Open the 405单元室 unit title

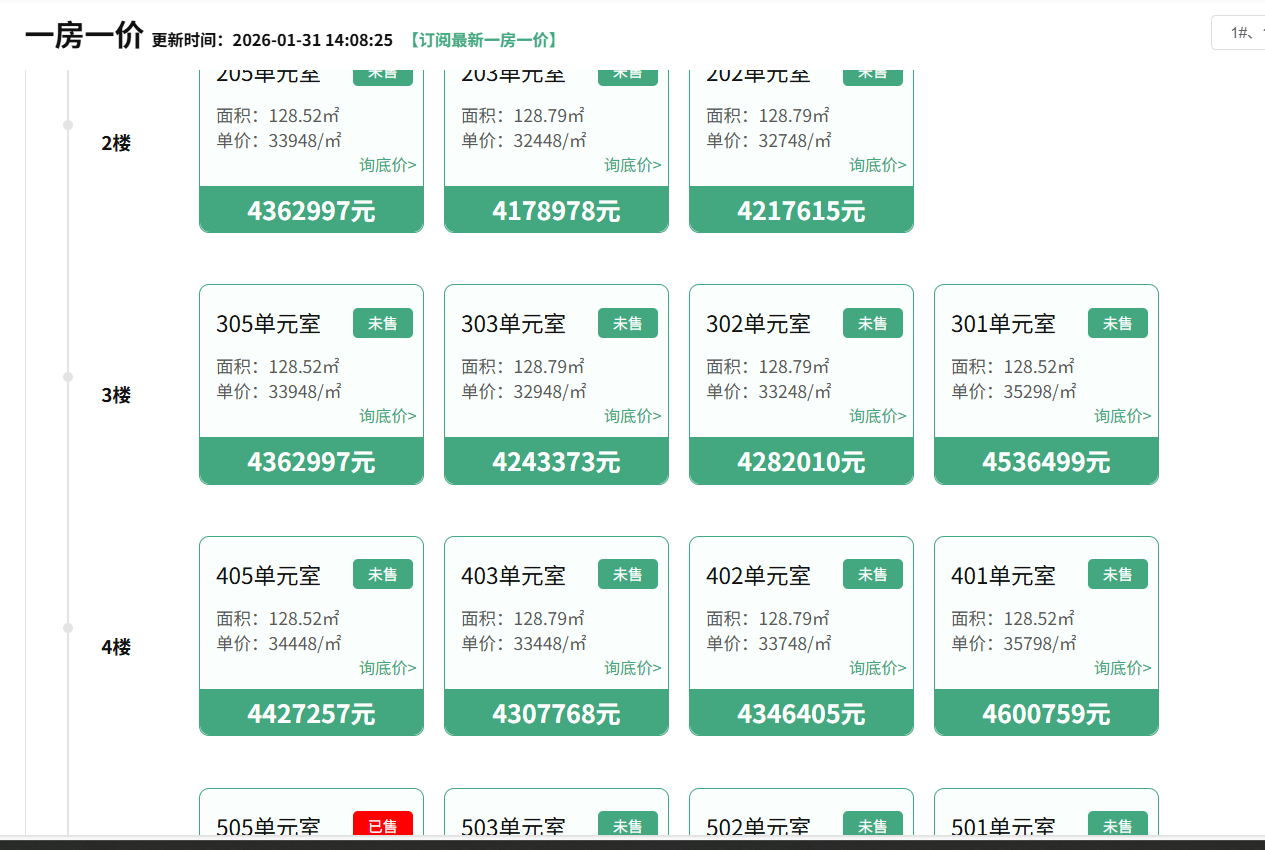[x=268, y=576]
